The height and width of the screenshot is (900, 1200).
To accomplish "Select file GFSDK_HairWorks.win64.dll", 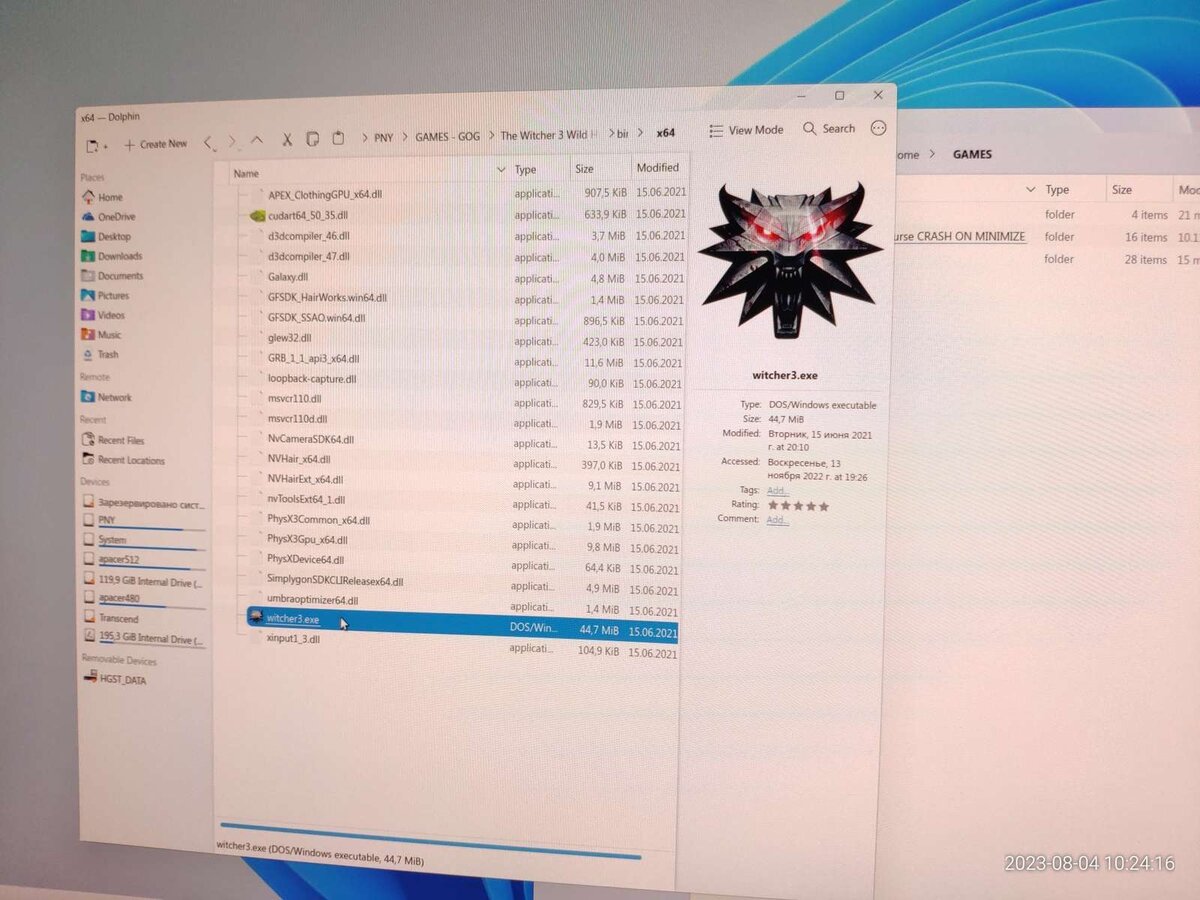I will [327, 298].
